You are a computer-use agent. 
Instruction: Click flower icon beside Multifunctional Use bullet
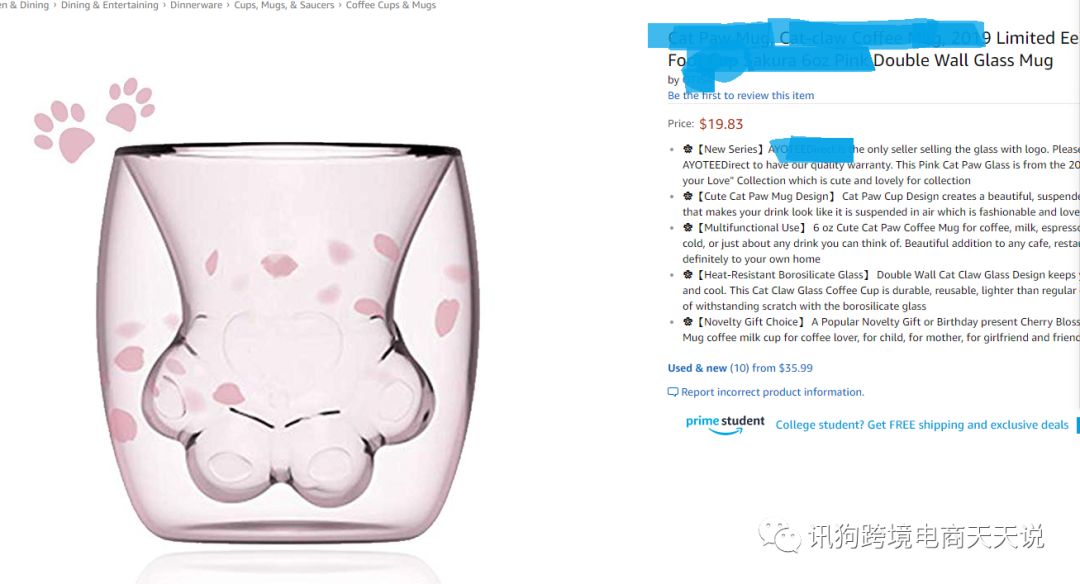(x=687, y=227)
